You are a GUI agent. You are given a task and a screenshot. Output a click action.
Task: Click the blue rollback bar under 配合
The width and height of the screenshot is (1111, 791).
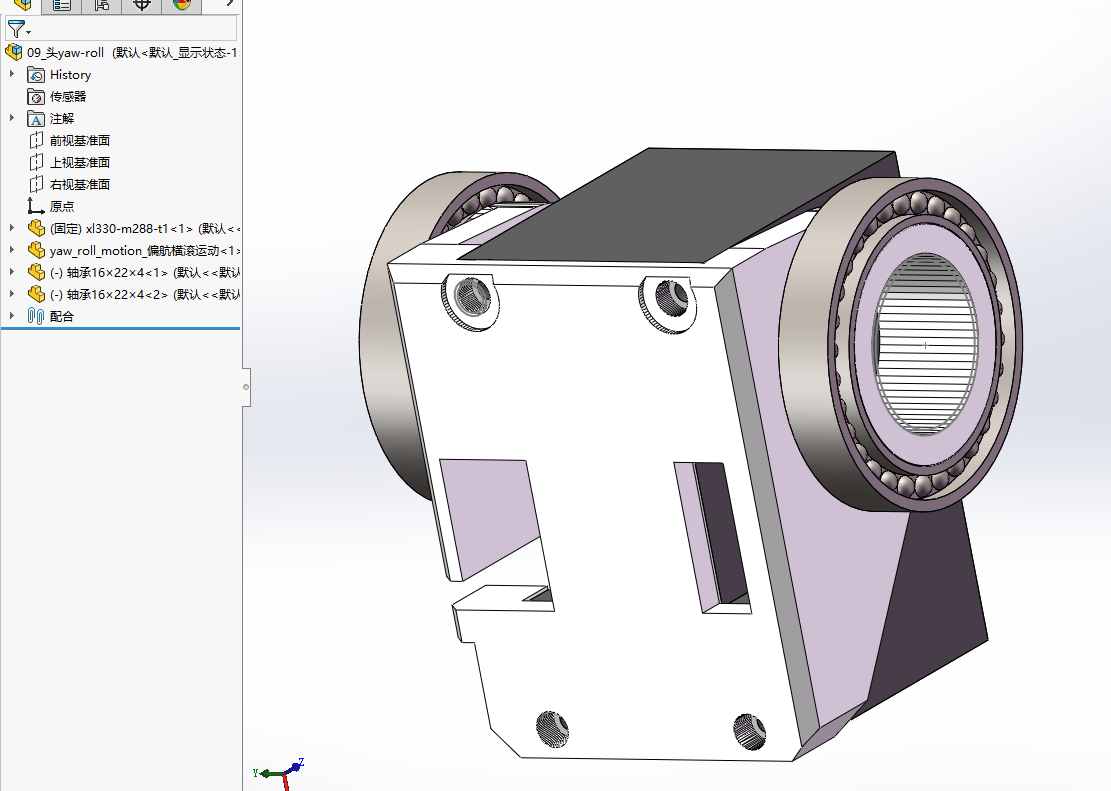(x=120, y=329)
